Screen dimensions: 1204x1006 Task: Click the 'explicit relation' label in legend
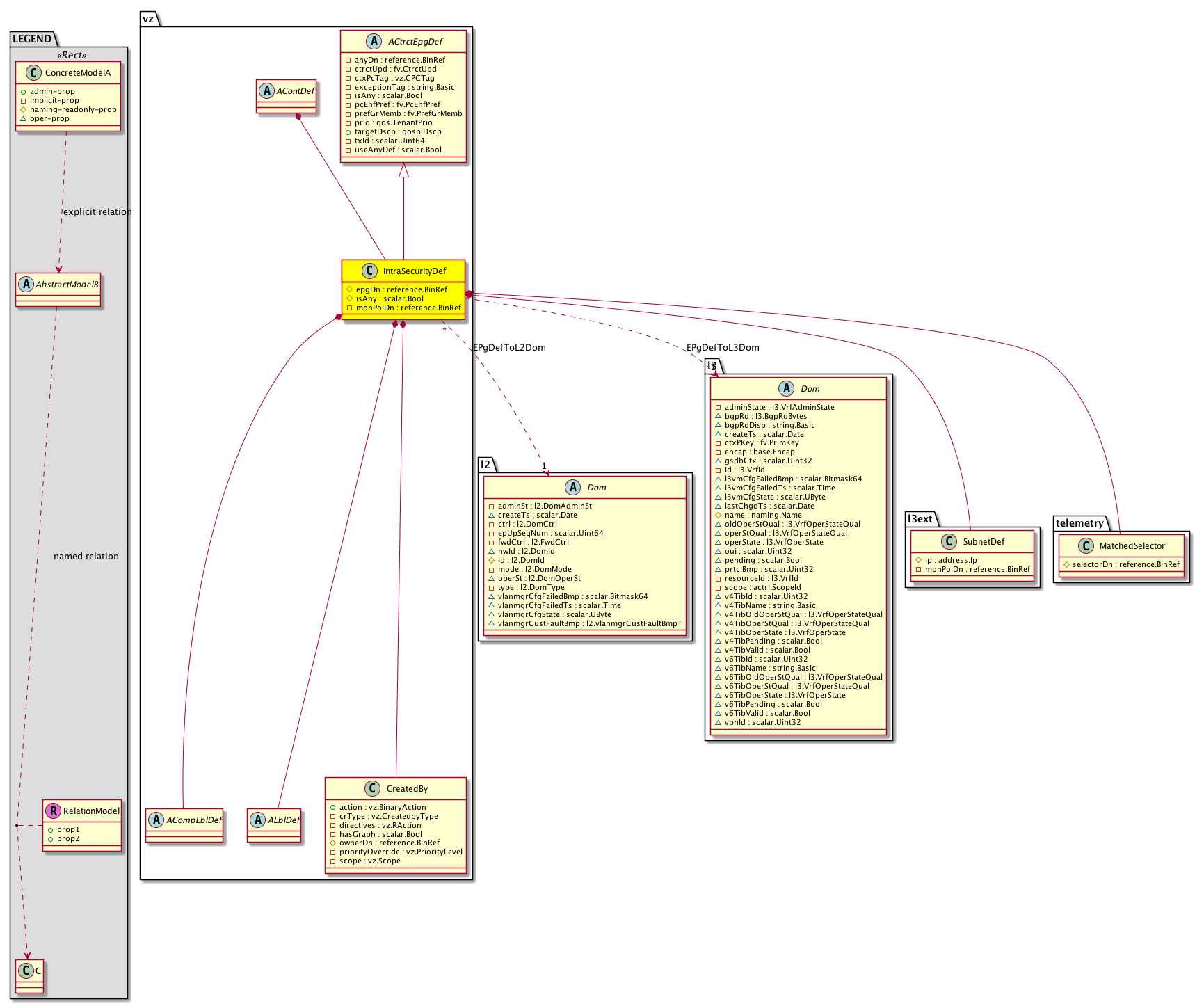97,212
